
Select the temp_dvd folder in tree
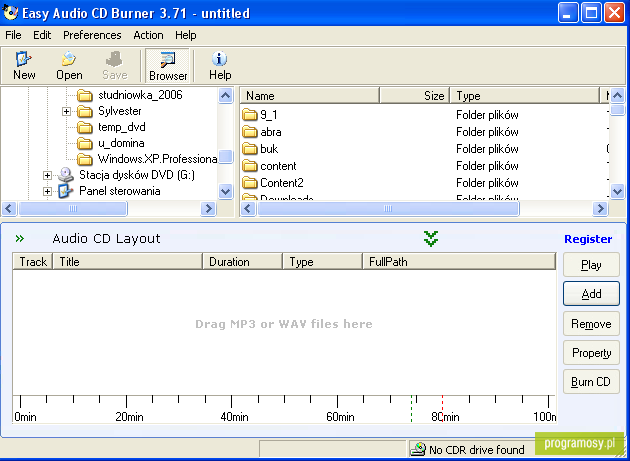(122, 127)
